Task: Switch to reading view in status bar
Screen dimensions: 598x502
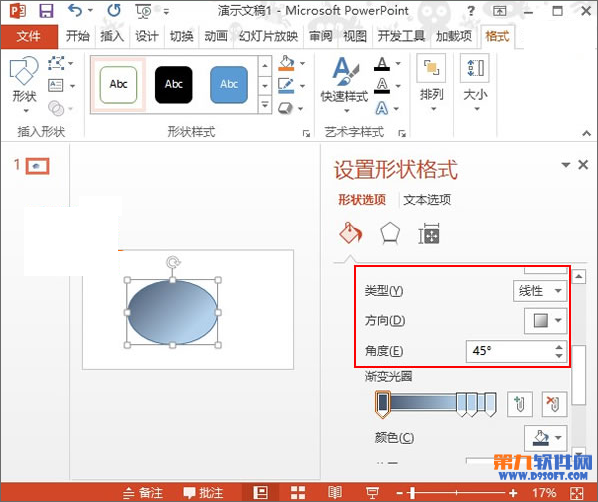Action: 334,492
